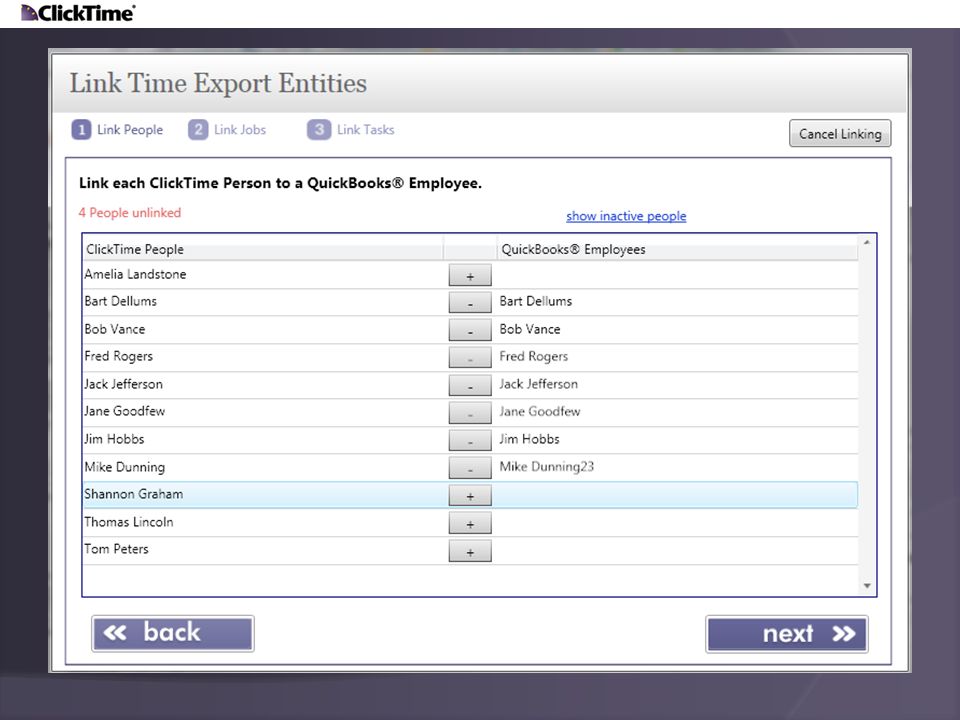
Task: Select Bart Dellums in ClickTime People
Action: (x=121, y=301)
